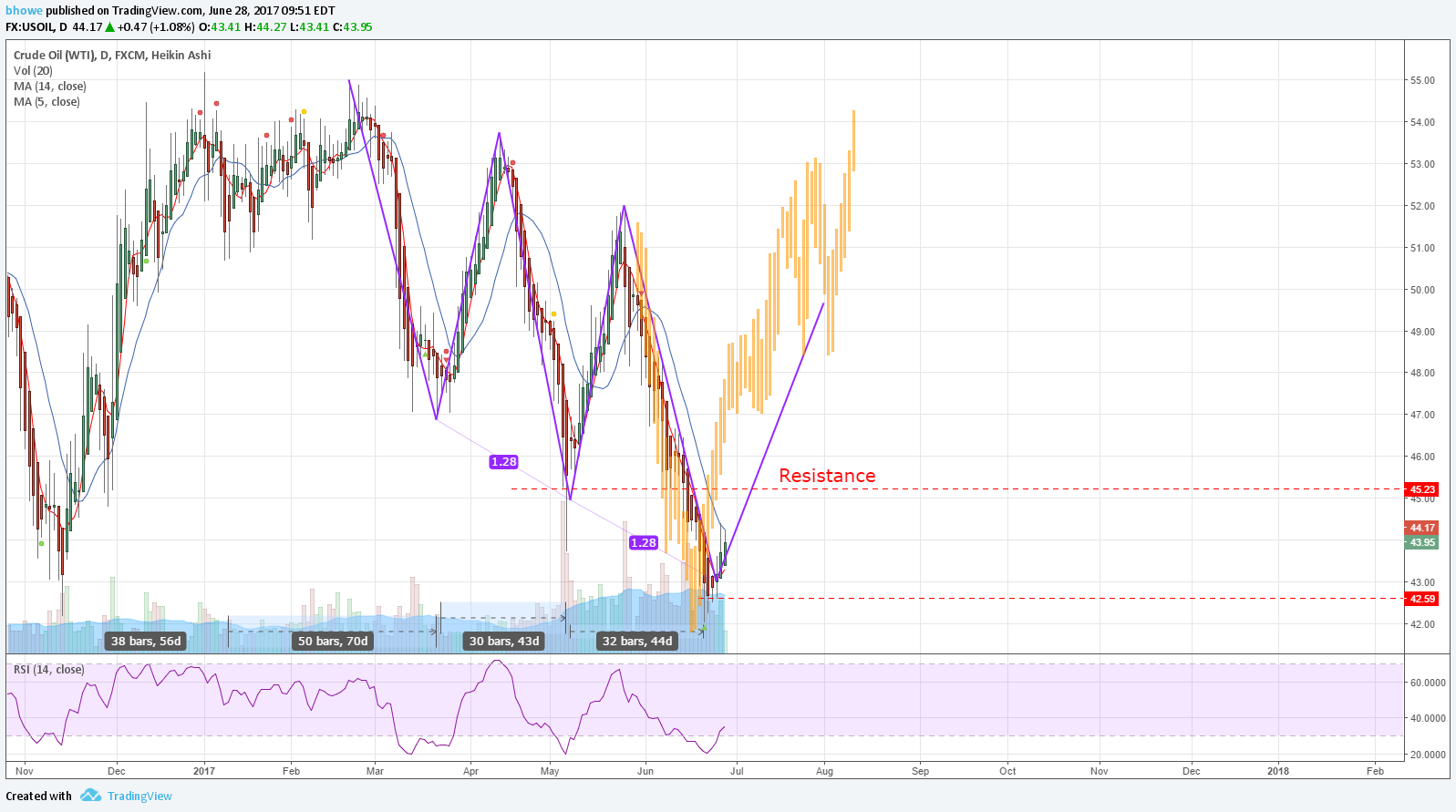This screenshot has height=812, width=1456.
Task: Select the 50 bars, 70d range label
Action: pos(333,641)
